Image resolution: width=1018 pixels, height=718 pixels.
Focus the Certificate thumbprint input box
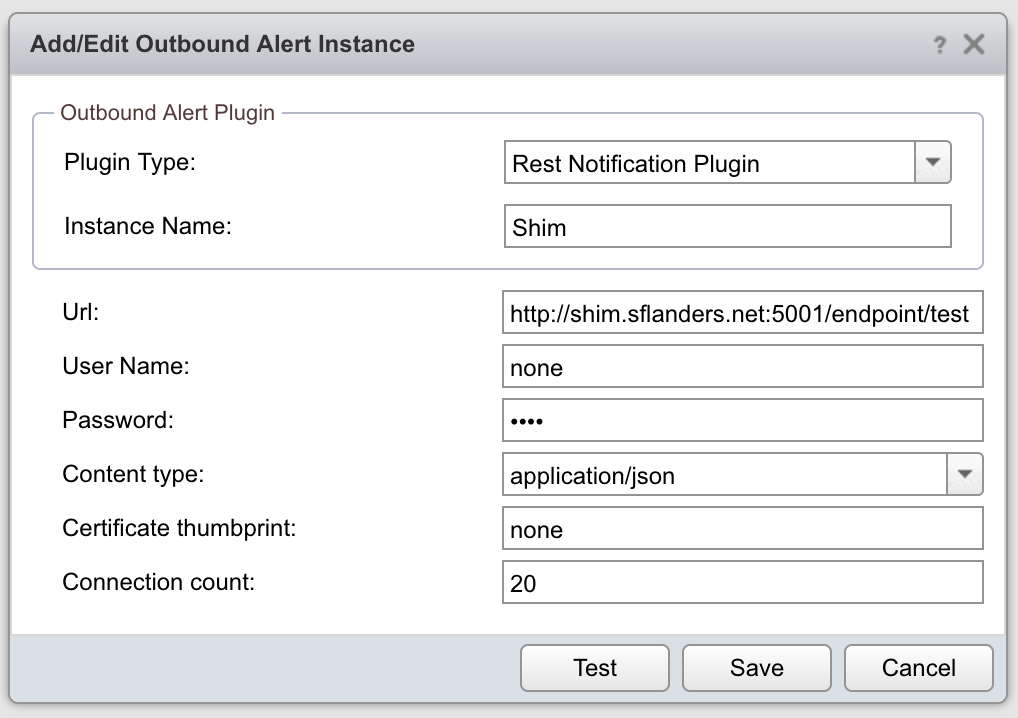tap(742, 529)
